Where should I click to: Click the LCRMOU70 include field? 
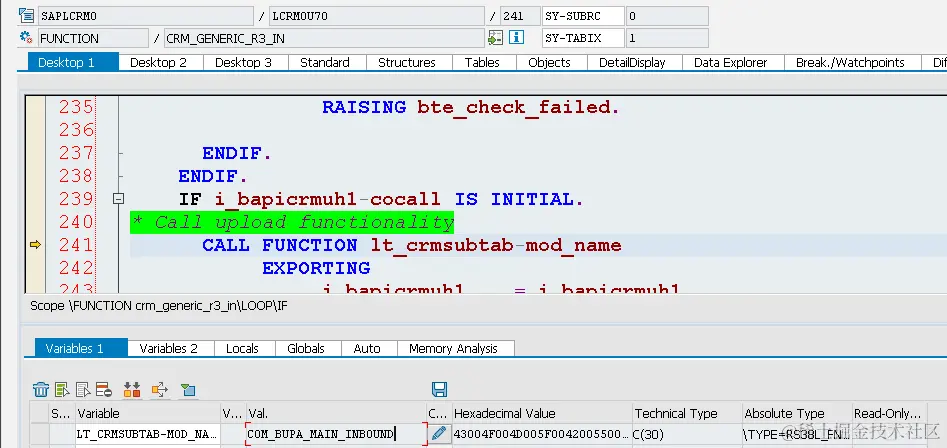click(377, 16)
